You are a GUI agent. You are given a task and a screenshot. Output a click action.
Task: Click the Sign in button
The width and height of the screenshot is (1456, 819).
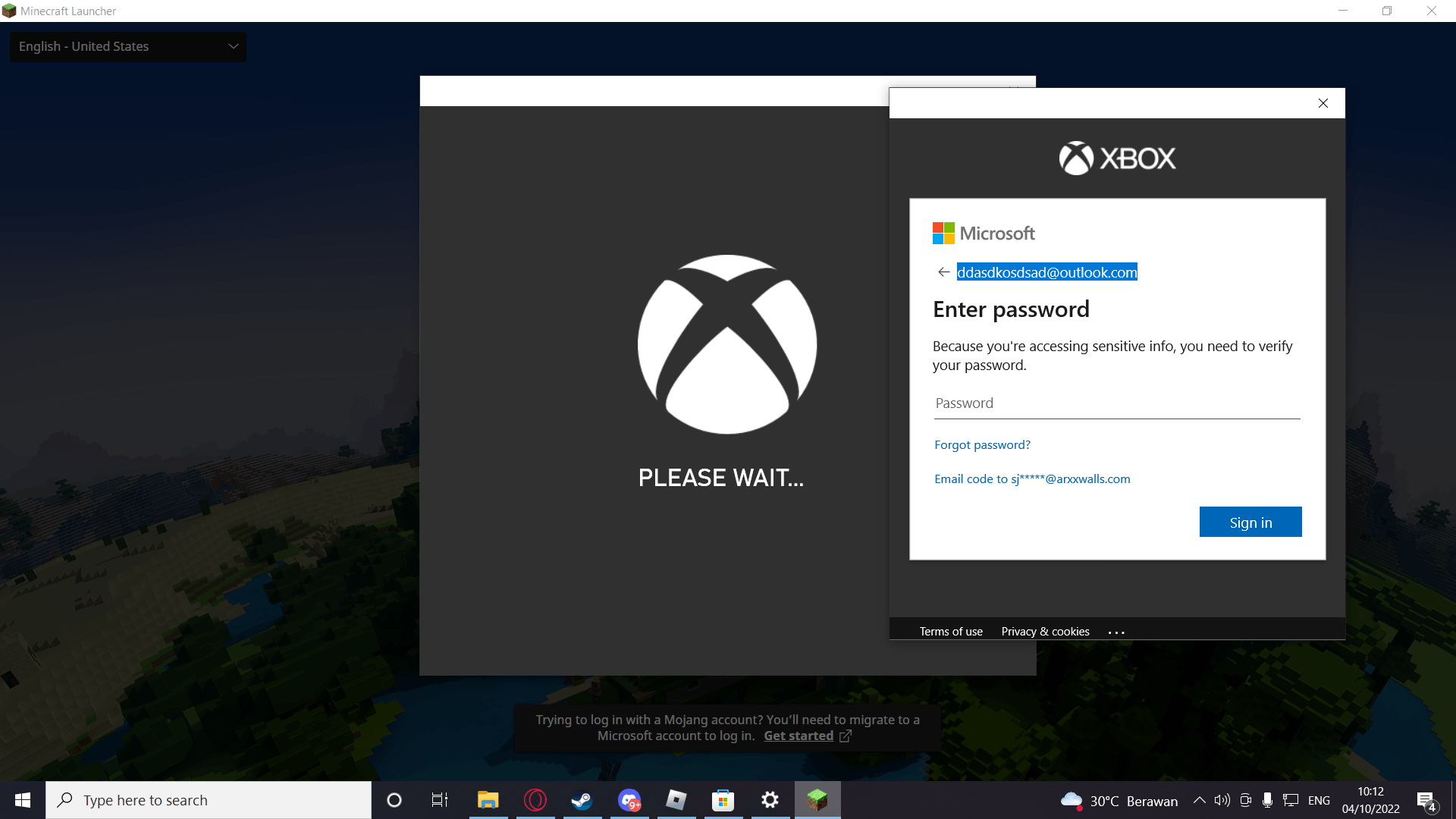pyautogui.click(x=1250, y=522)
